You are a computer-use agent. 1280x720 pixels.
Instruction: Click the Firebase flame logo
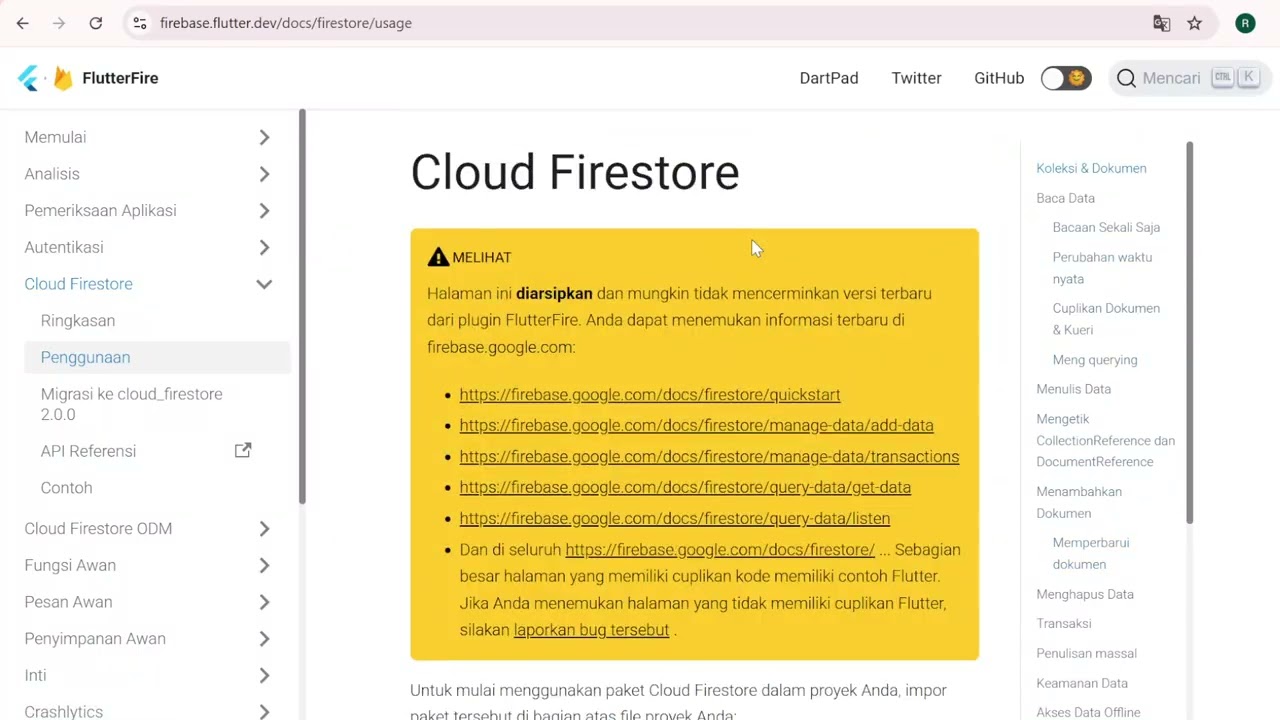tap(63, 78)
